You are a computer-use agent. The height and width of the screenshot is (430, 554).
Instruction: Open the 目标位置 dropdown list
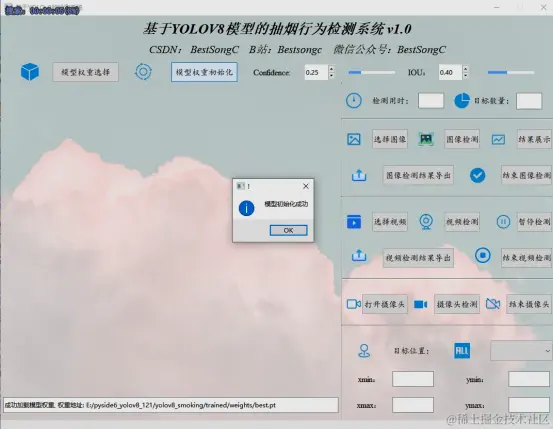(x=521, y=351)
